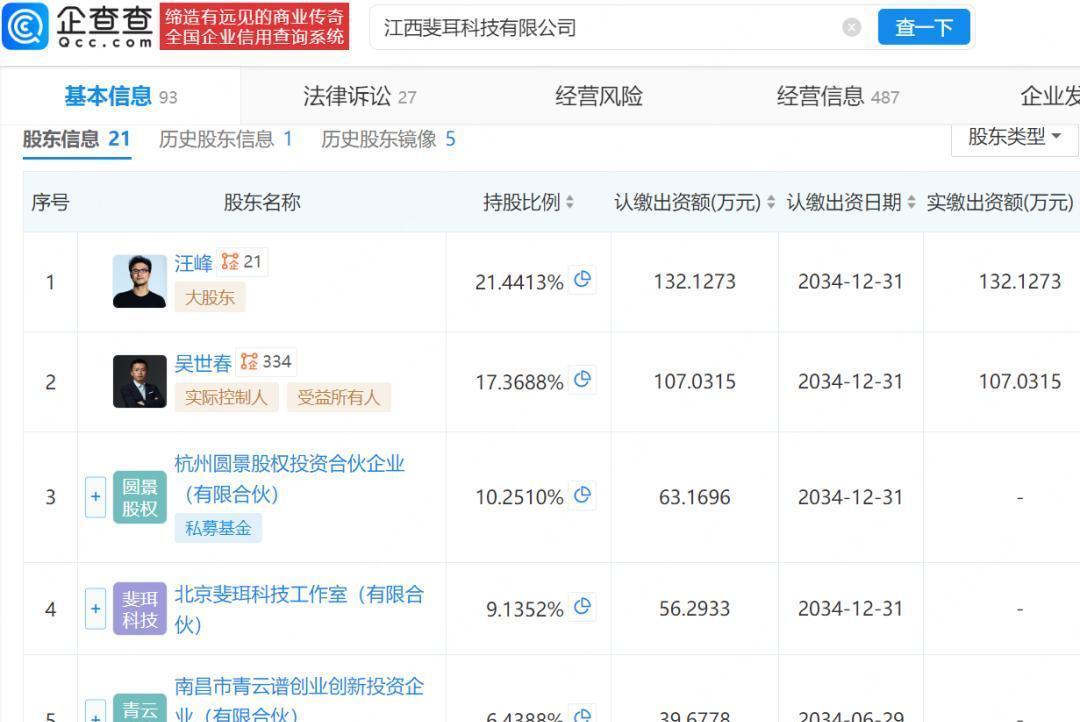Open the 股东类型 dropdown
Viewport: 1080px width, 722px height.
point(1014,137)
